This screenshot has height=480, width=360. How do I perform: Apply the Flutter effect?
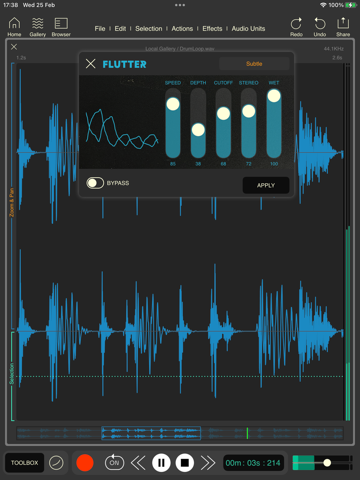tap(266, 185)
